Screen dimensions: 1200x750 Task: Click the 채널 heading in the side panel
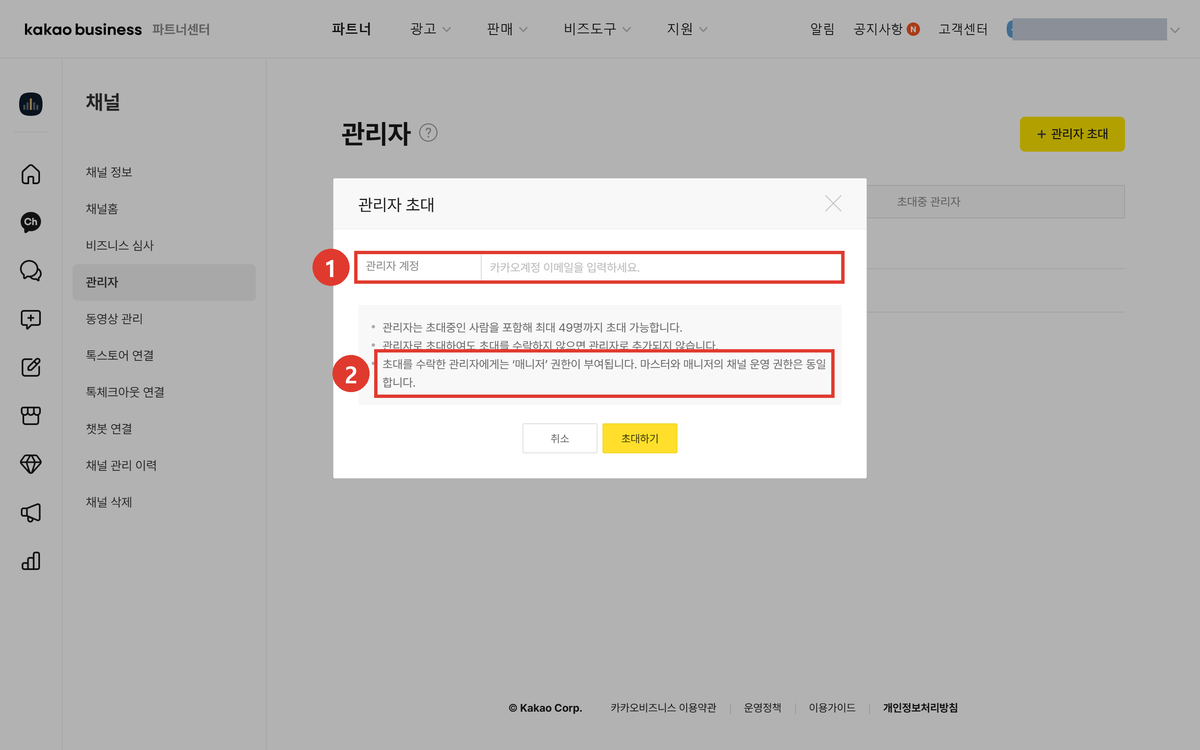pos(103,102)
